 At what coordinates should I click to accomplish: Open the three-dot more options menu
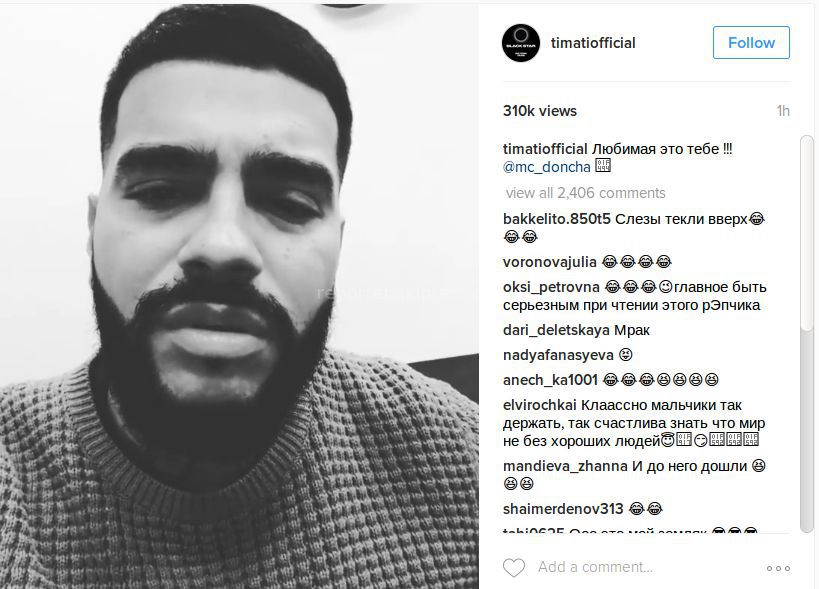click(x=778, y=568)
